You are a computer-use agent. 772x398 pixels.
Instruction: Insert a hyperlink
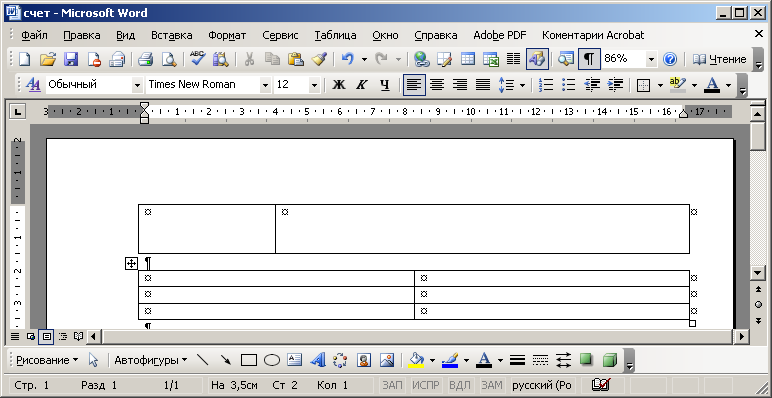tap(421, 60)
